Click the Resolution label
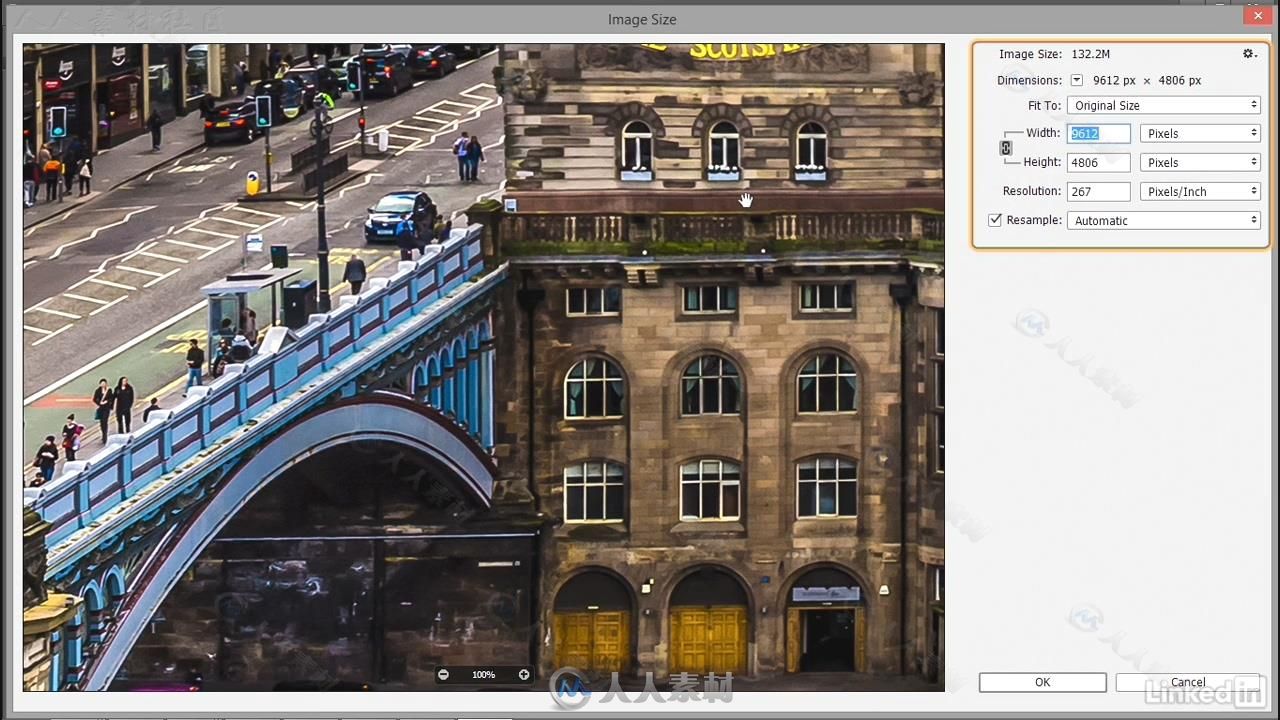 [x=1032, y=191]
